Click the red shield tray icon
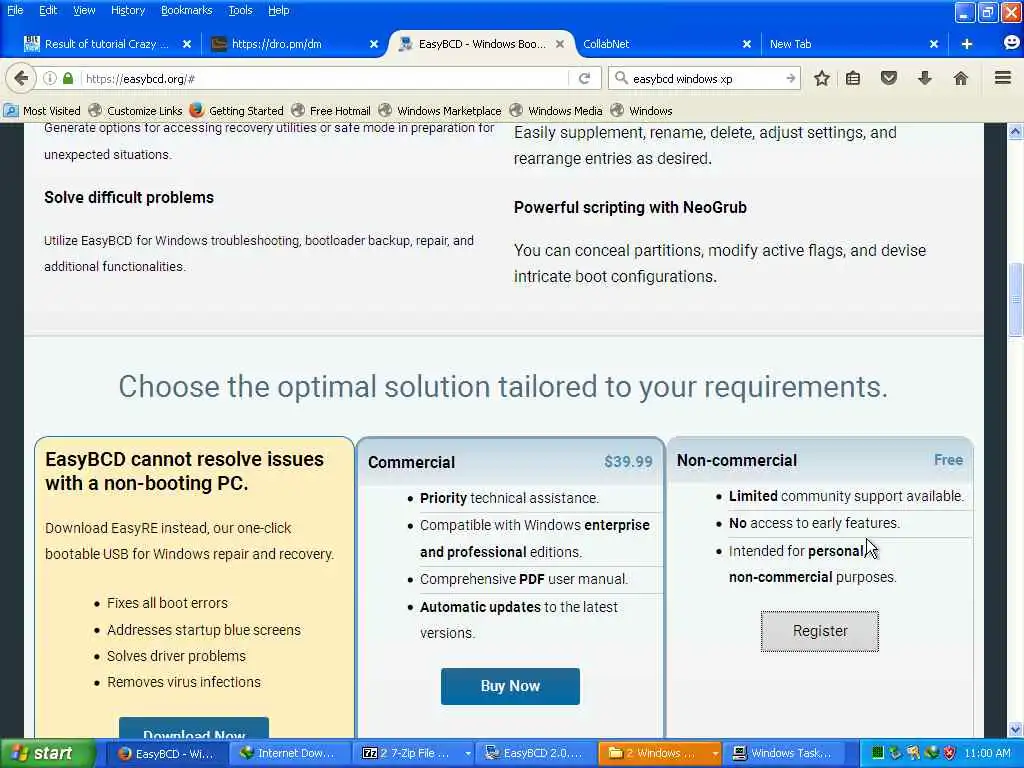Viewport: 1024px width, 768px height. point(949,754)
